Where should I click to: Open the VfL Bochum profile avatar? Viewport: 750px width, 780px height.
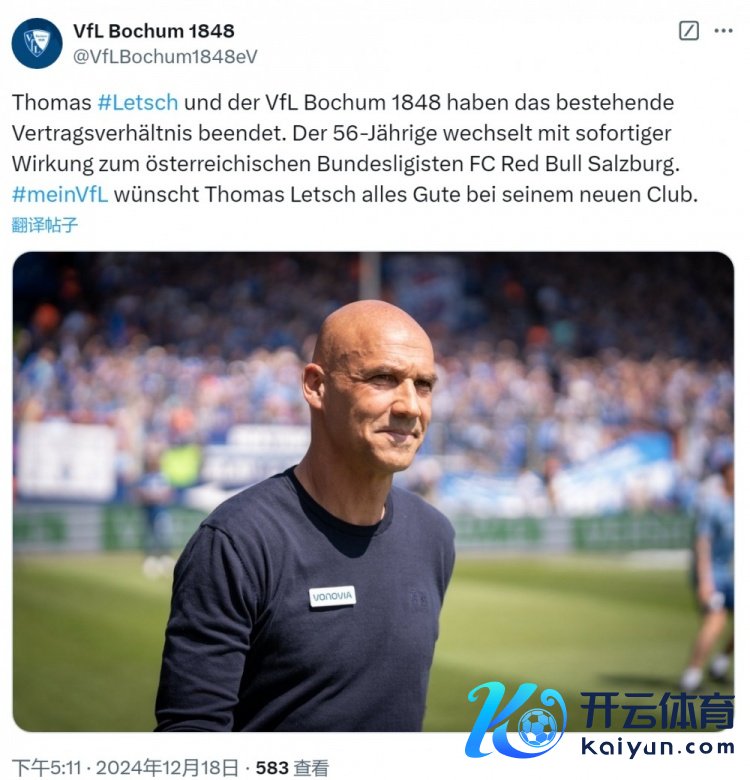[37, 43]
